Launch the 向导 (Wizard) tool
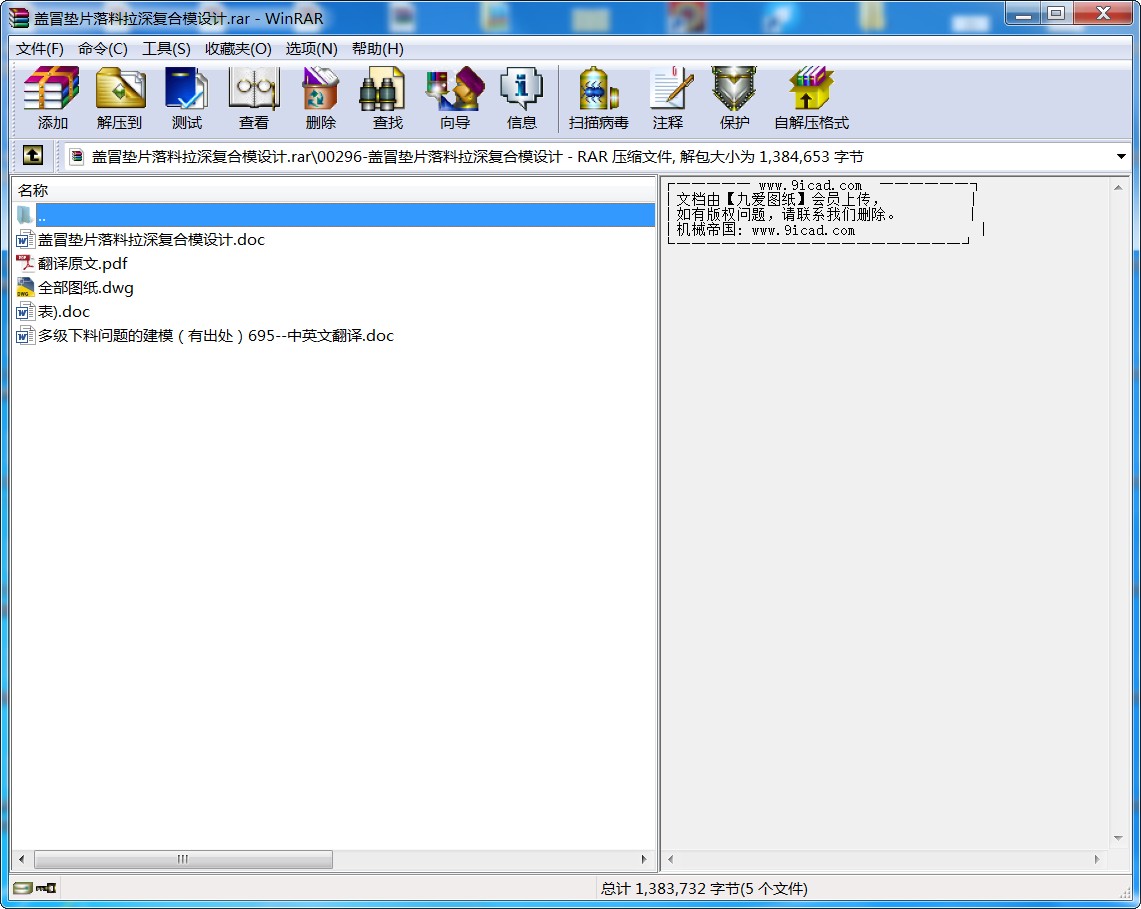Viewport: 1141px width, 909px height. coord(454,98)
